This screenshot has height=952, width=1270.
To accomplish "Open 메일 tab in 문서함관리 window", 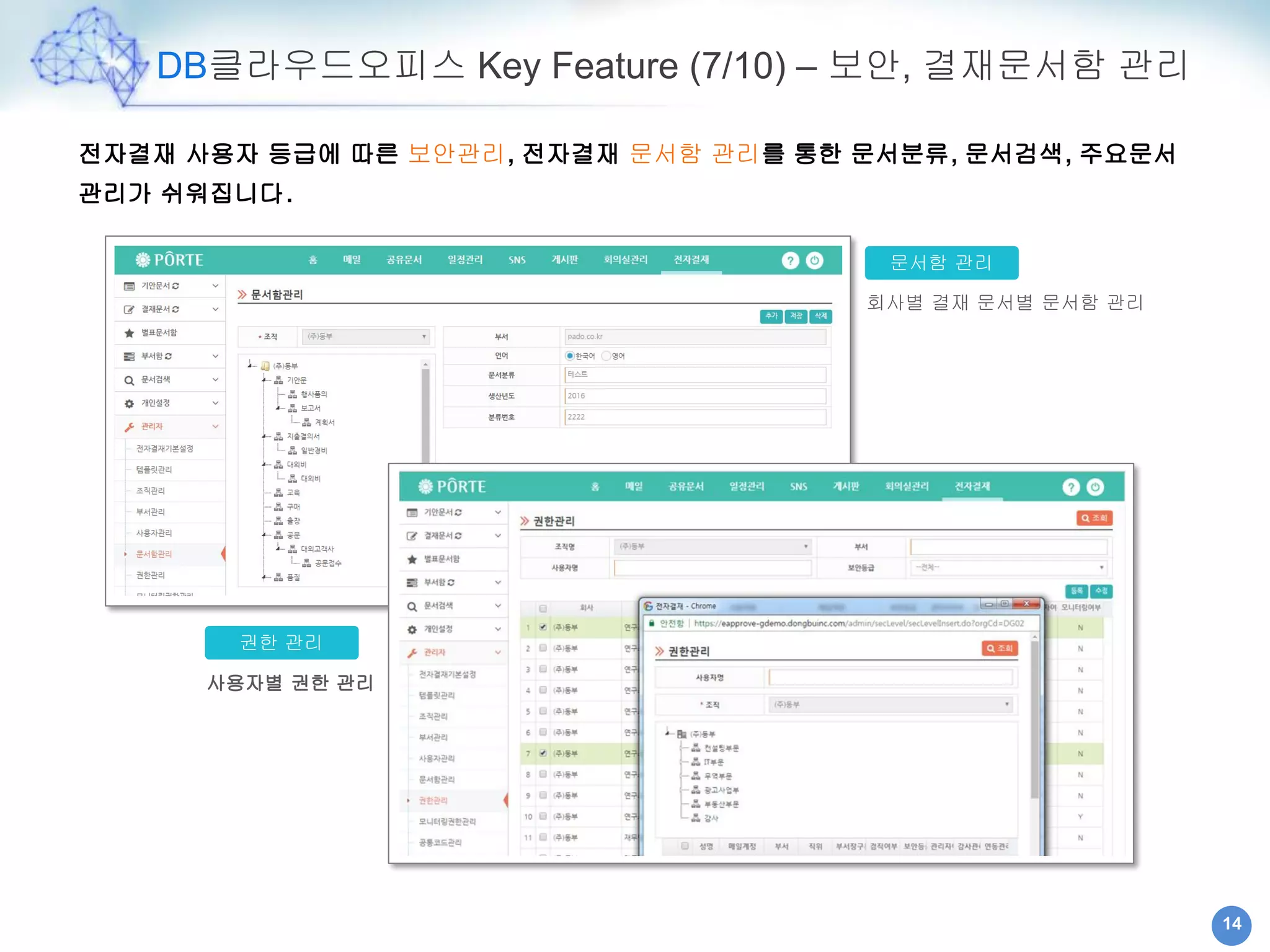I will click(x=352, y=260).
